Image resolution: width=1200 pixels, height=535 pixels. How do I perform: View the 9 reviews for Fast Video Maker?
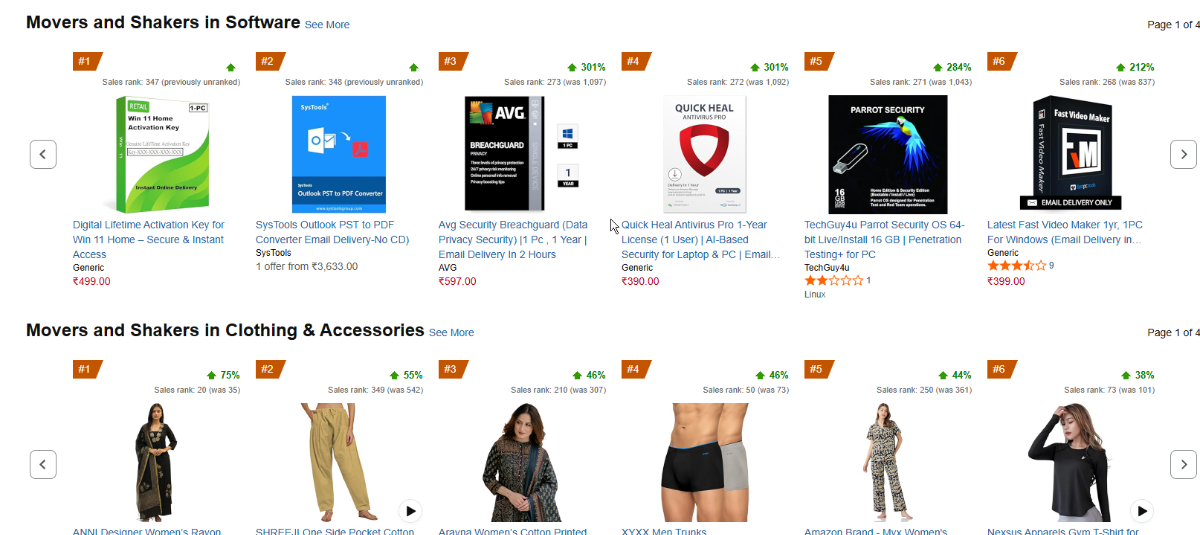tap(1051, 266)
